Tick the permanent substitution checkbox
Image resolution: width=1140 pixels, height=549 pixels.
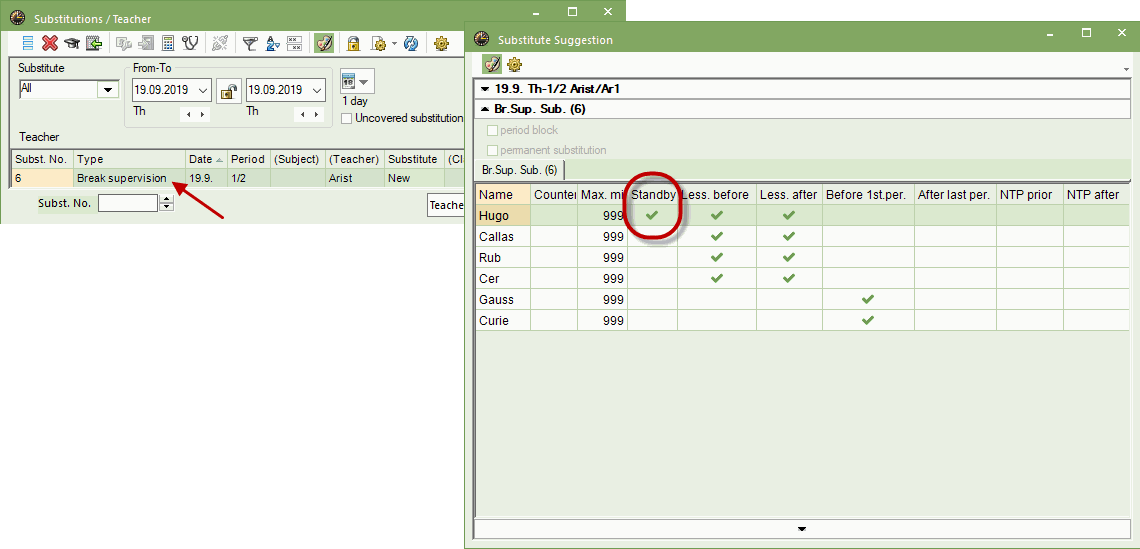(x=492, y=150)
